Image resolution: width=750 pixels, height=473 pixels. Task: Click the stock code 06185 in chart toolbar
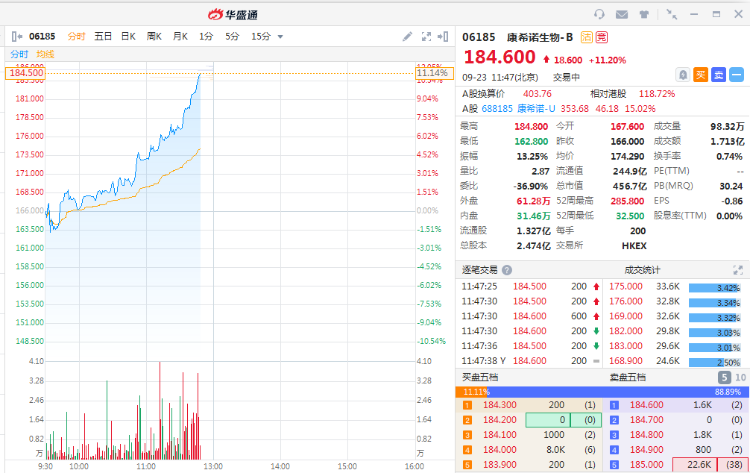tap(42, 36)
